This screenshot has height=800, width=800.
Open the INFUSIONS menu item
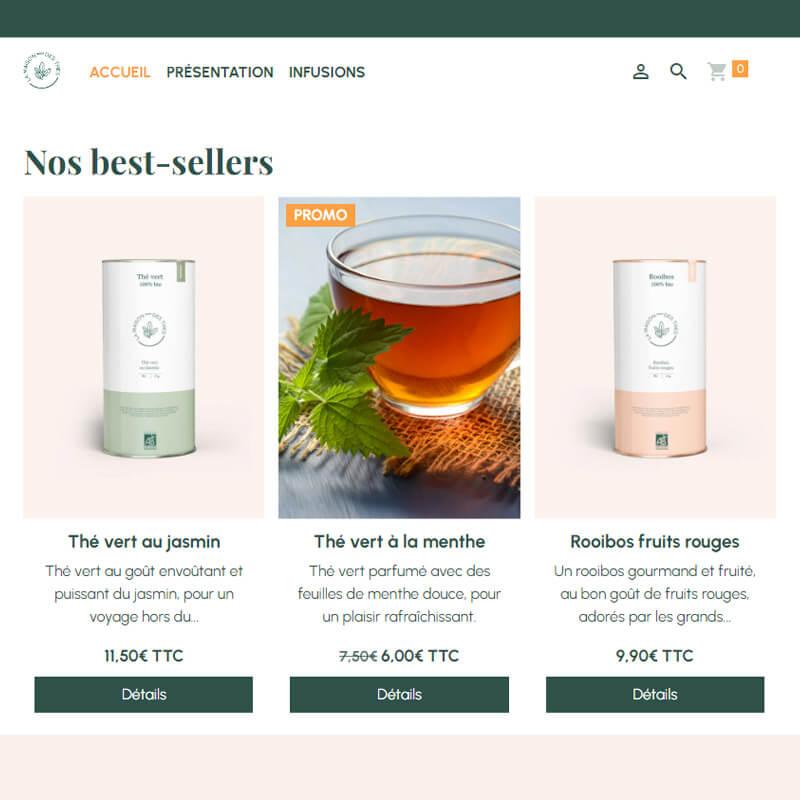pos(327,72)
